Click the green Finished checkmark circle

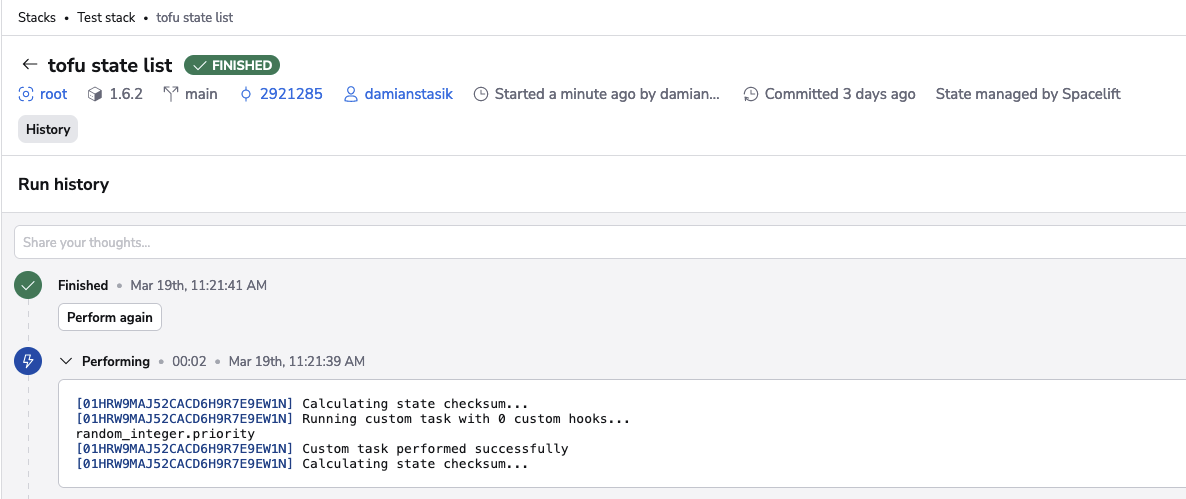[28, 286]
